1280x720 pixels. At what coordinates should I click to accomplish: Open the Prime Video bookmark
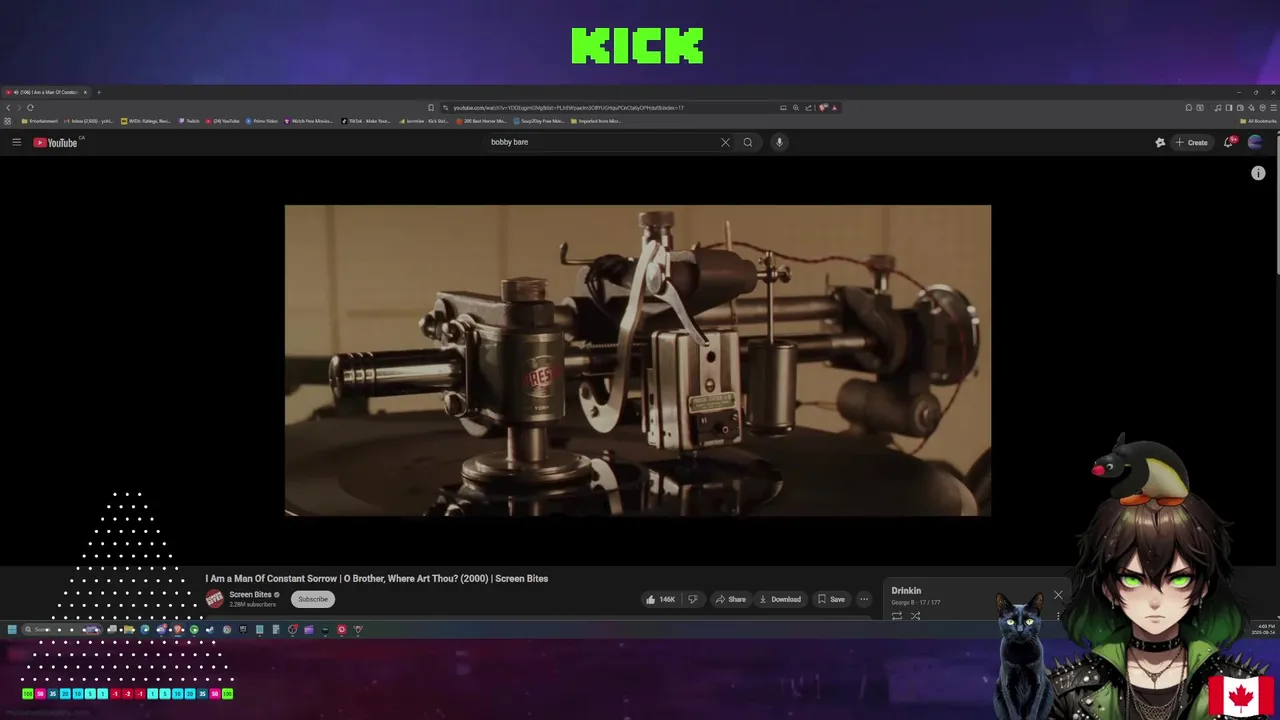pyautogui.click(x=262, y=121)
